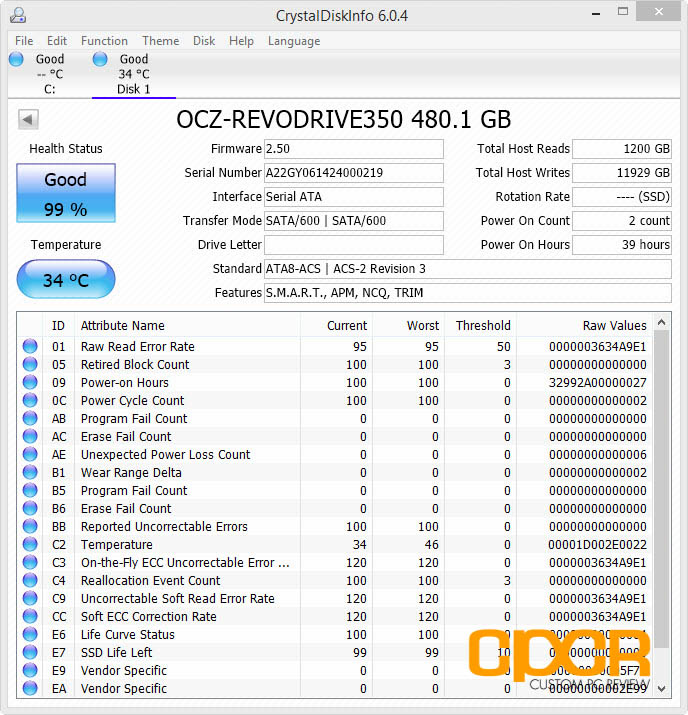Click the Serial Number field
Screen dimensions: 688x715
[x=354, y=173]
